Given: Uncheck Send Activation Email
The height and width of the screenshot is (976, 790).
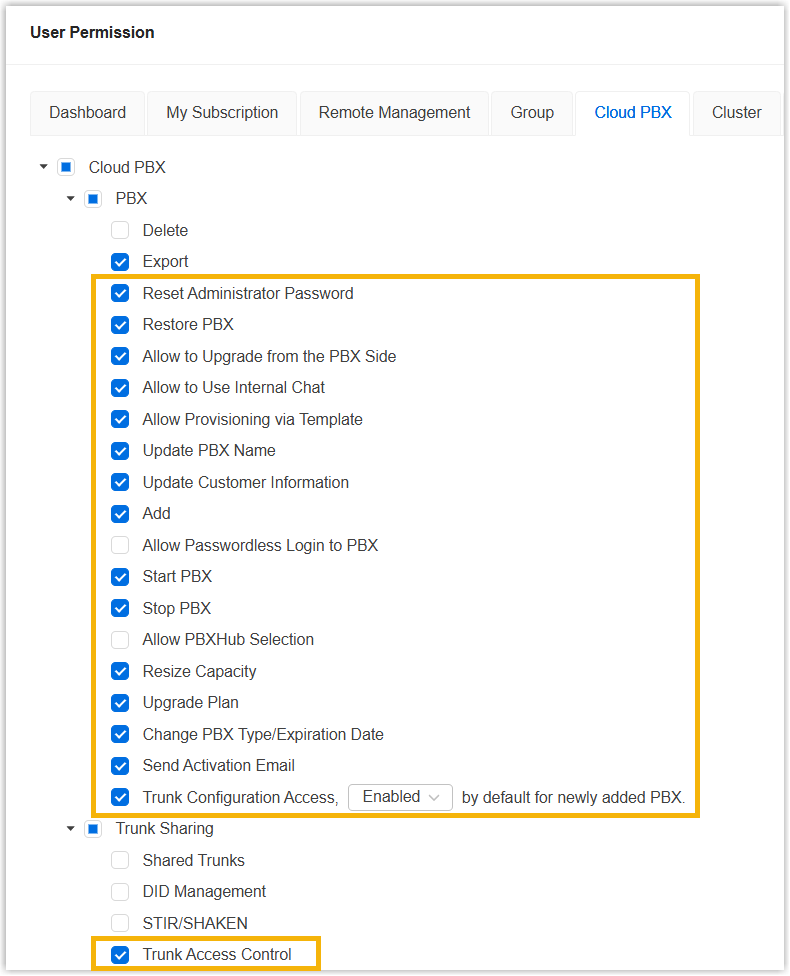Looking at the screenshot, I should pyautogui.click(x=120, y=766).
